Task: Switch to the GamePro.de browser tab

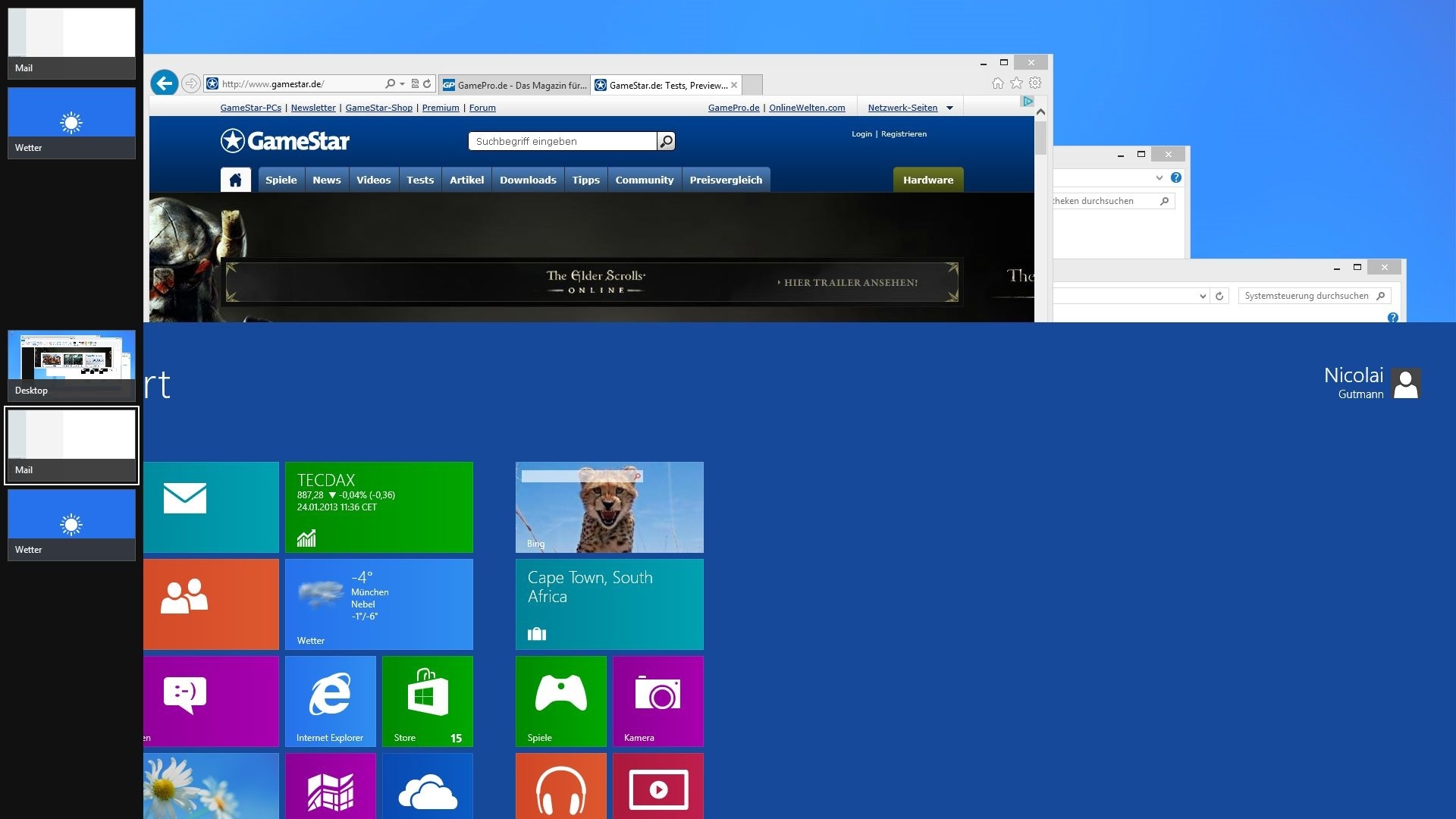Action: click(x=514, y=85)
